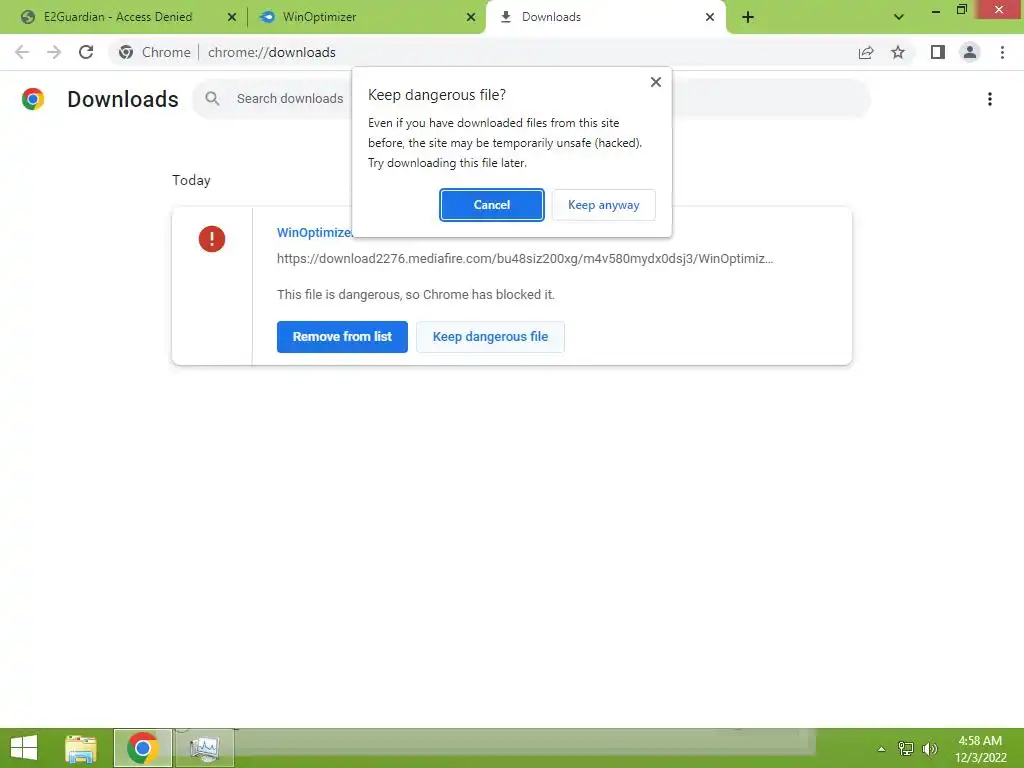This screenshot has height=768, width=1024.
Task: Click the red danger warning icon
Action: pyautogui.click(x=212, y=239)
